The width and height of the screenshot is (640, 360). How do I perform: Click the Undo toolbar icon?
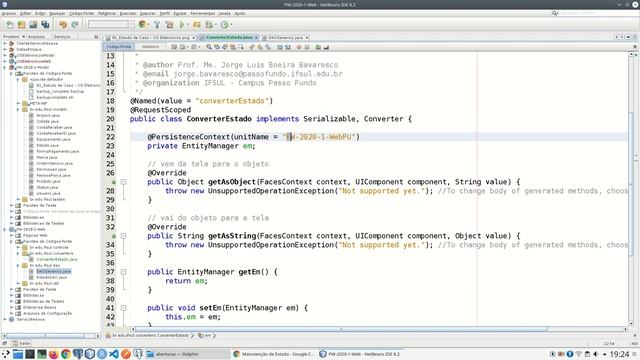62,24
